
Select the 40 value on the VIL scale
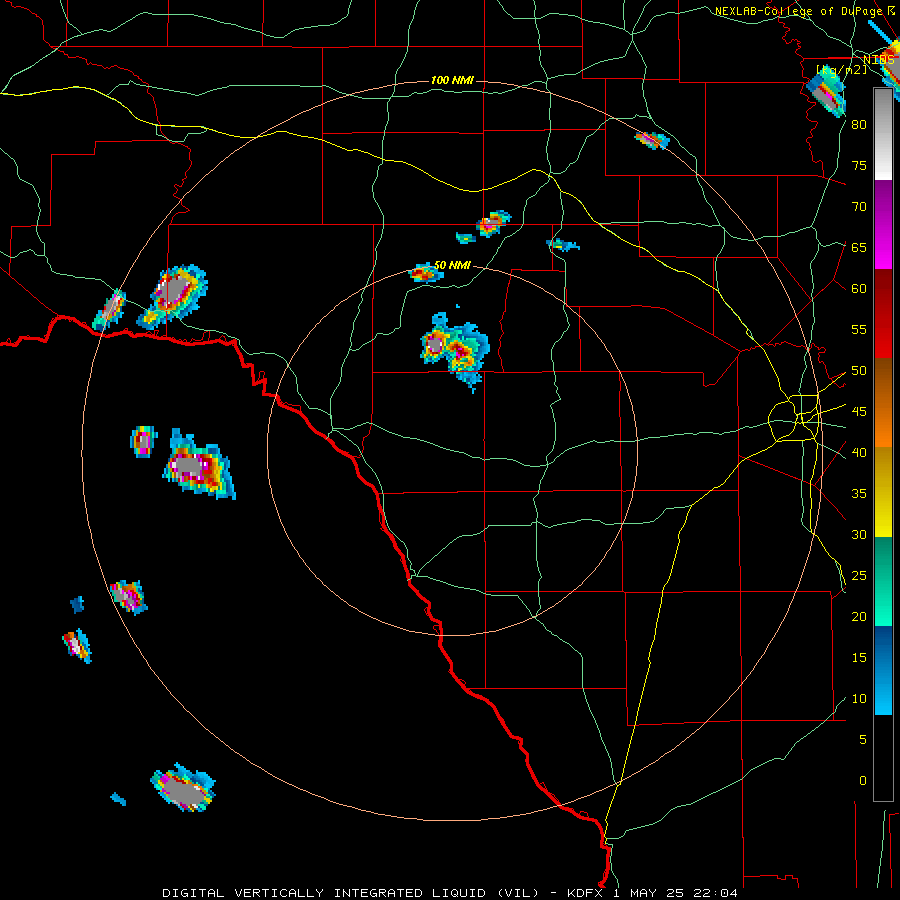[859, 452]
